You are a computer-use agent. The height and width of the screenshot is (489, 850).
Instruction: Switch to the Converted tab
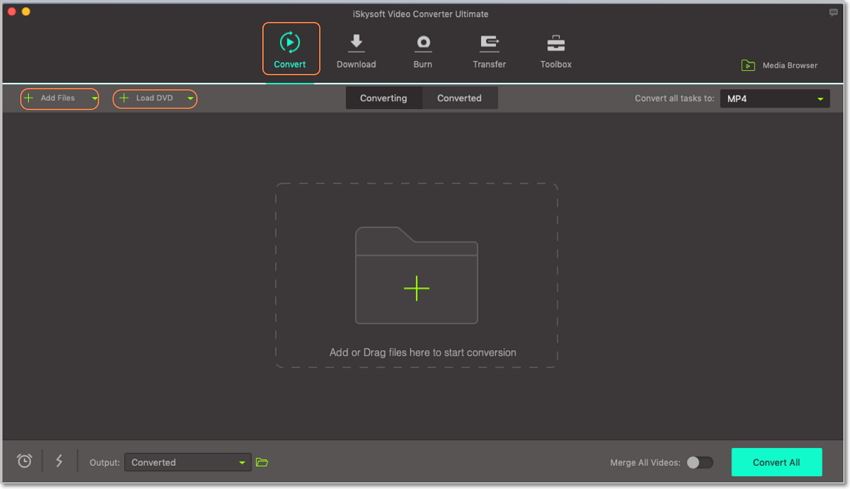click(459, 98)
